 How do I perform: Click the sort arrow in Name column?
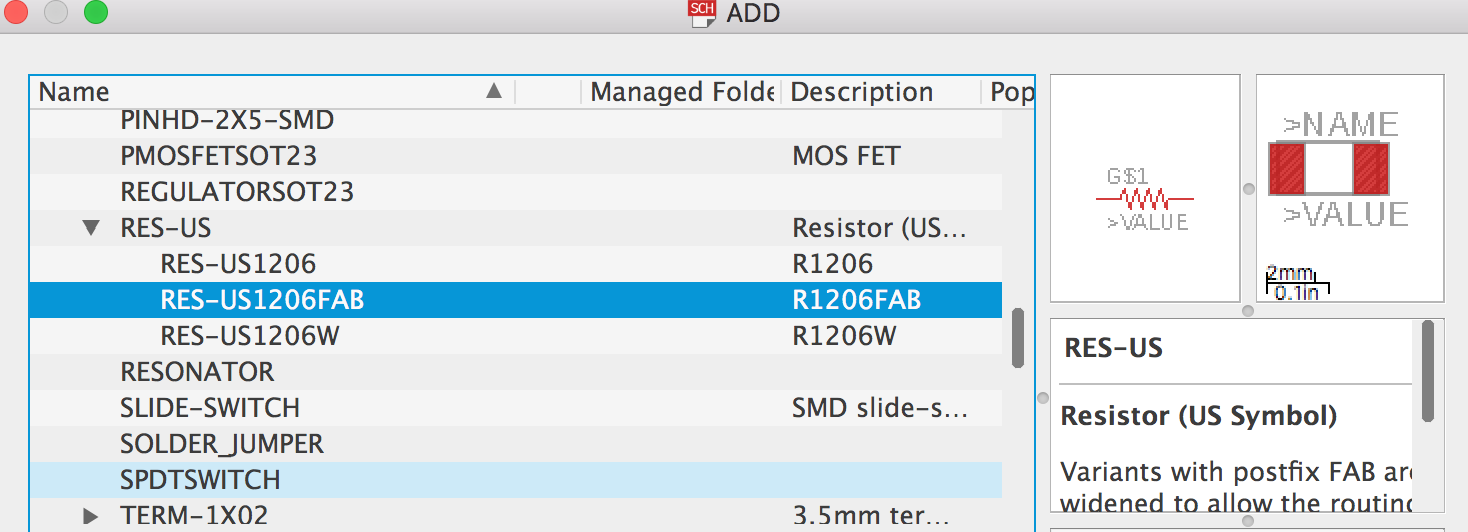click(x=493, y=92)
